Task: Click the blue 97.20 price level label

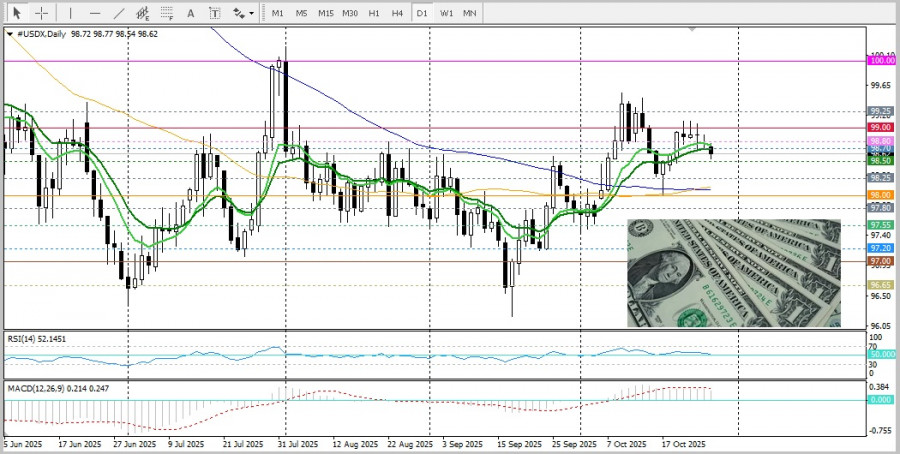Action: click(x=880, y=248)
